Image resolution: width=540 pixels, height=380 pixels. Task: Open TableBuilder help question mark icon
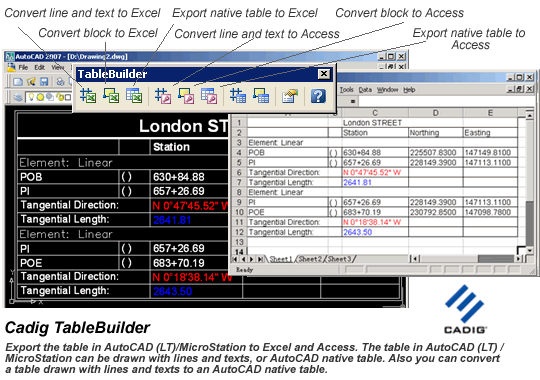click(318, 96)
